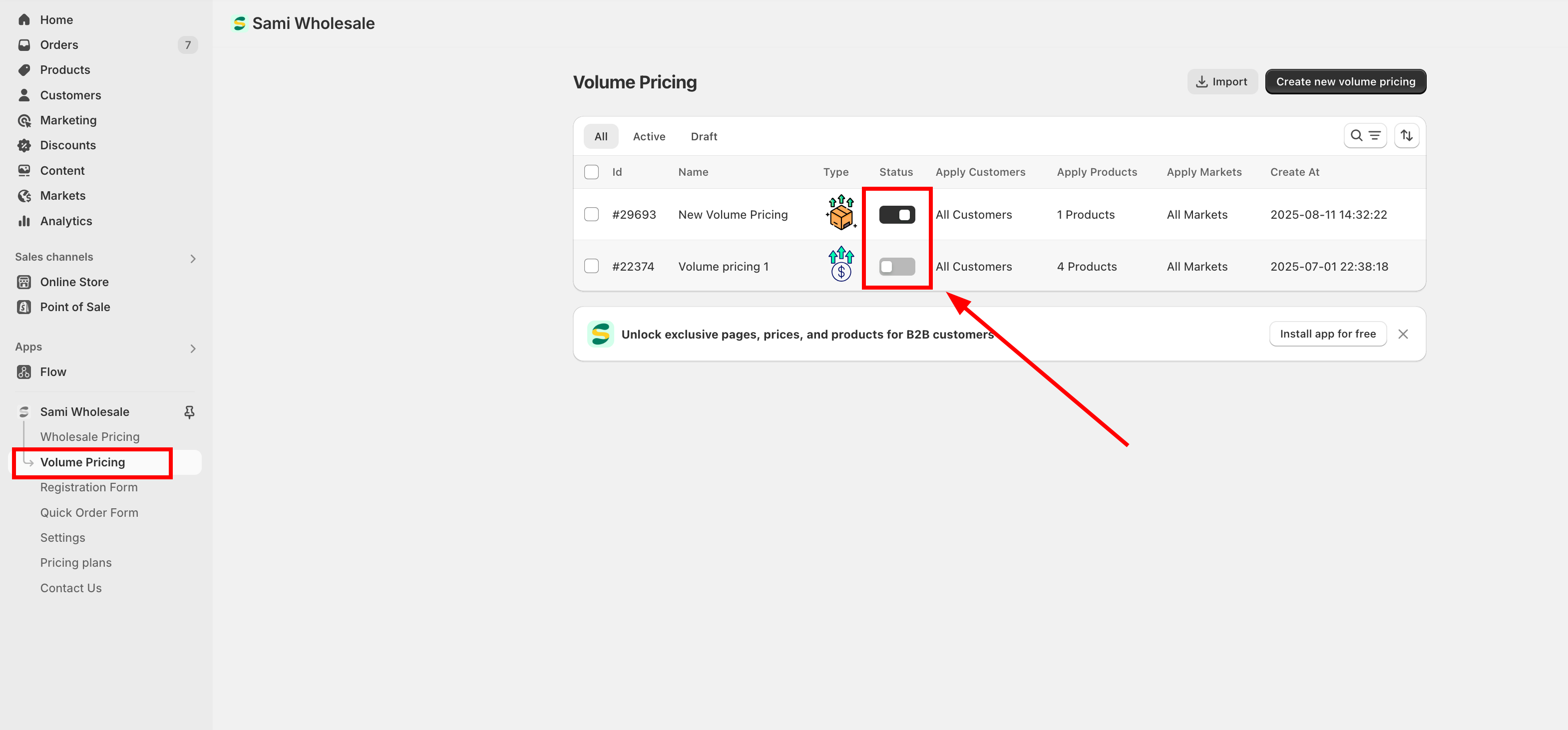
Task: Expand the Sales channels section
Action: [x=192, y=259]
